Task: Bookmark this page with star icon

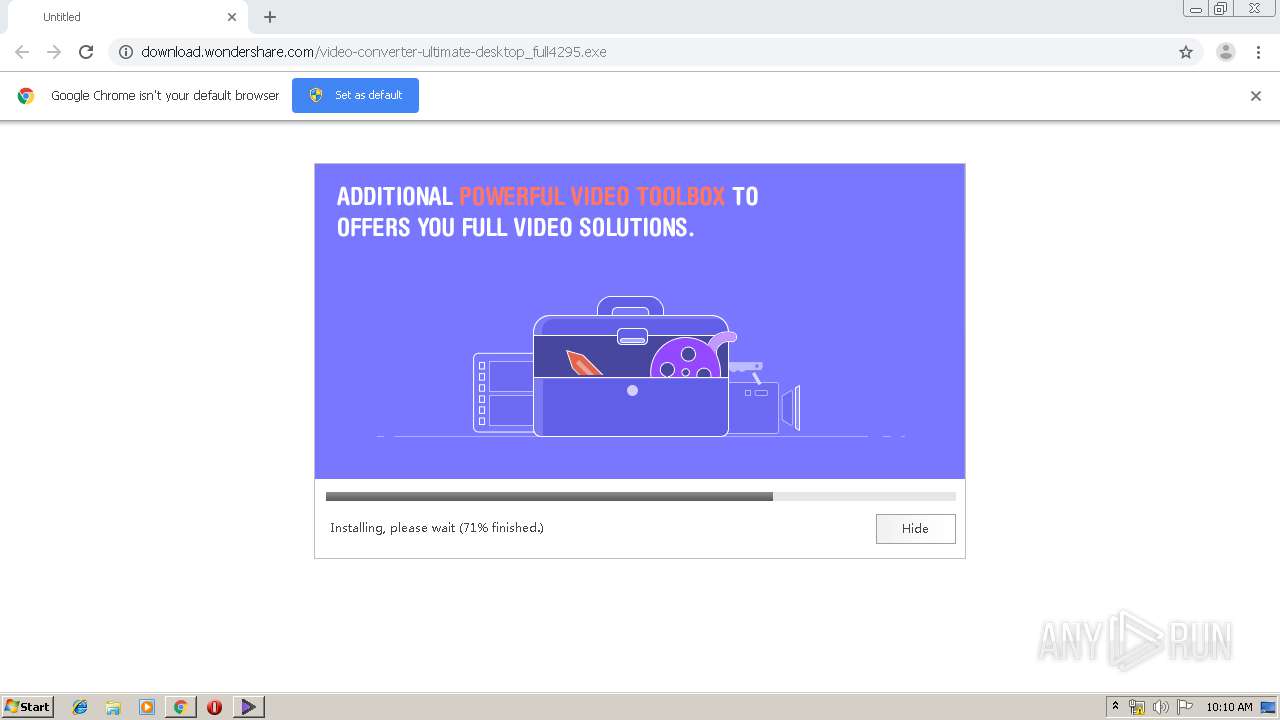Action: coord(1186,52)
